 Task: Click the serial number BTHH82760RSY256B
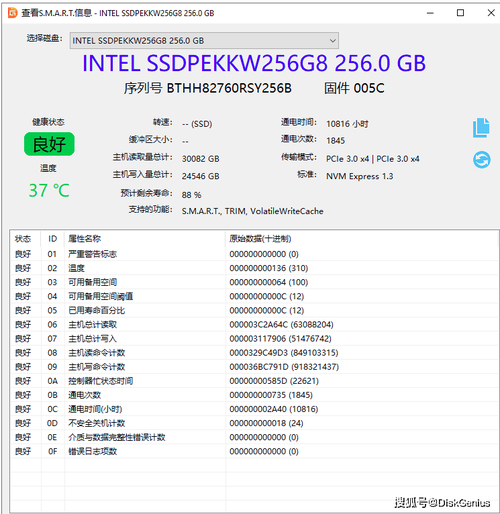[x=229, y=88]
